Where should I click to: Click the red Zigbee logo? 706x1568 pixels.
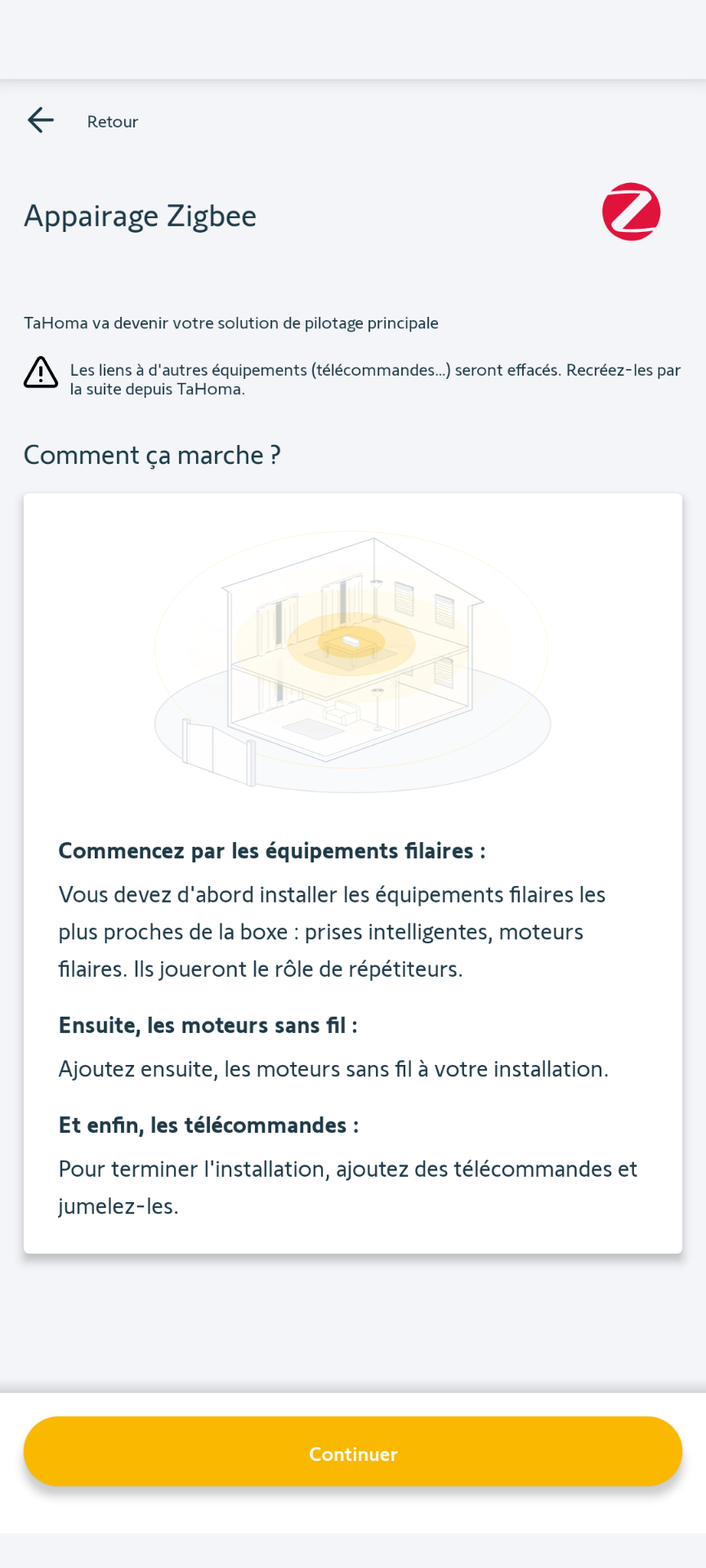[x=631, y=212]
